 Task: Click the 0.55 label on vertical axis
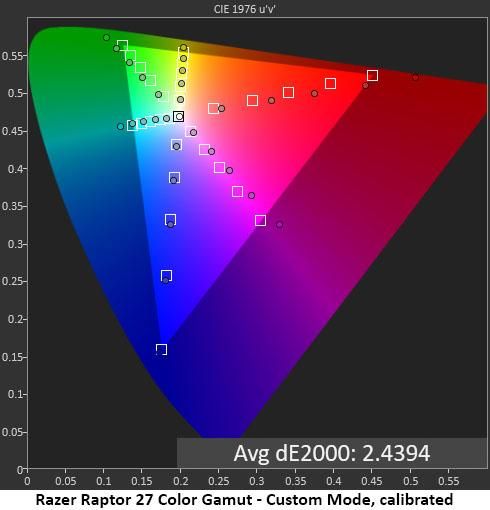[x=12, y=55]
